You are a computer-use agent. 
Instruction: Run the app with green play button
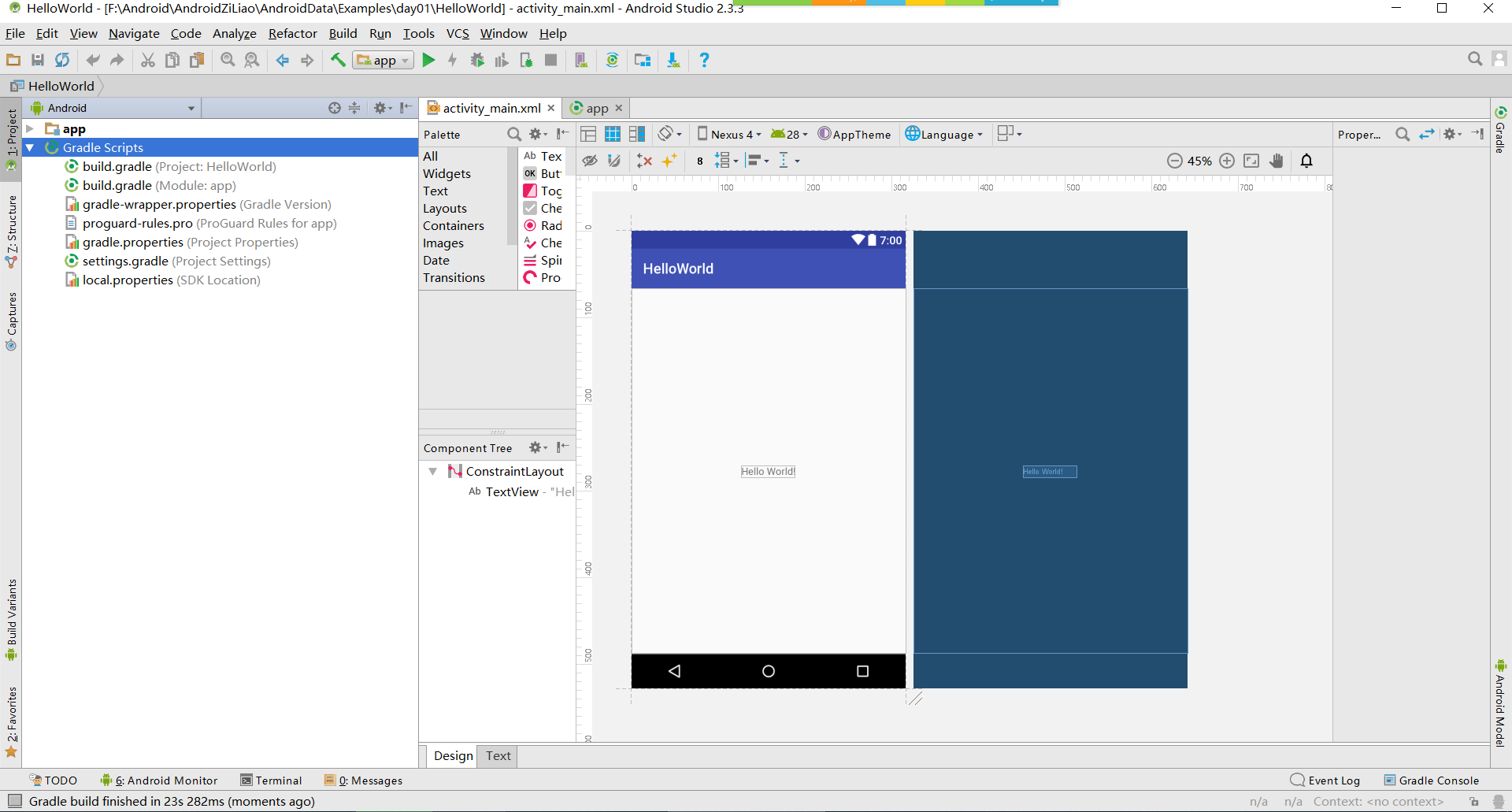428,60
